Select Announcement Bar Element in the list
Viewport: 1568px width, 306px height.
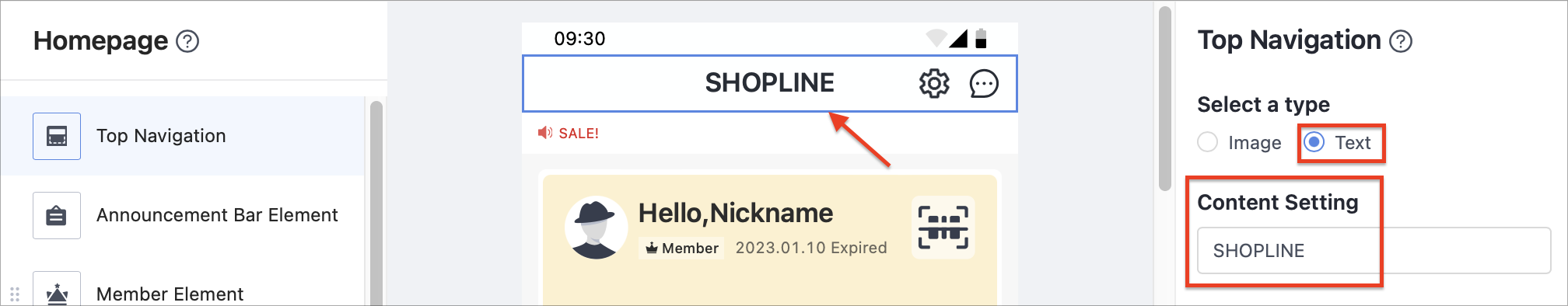coord(183,215)
